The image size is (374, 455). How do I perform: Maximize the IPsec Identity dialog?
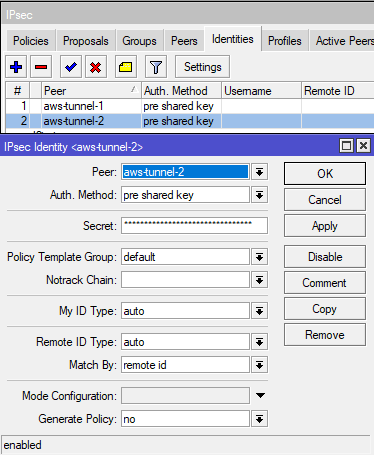click(x=347, y=146)
